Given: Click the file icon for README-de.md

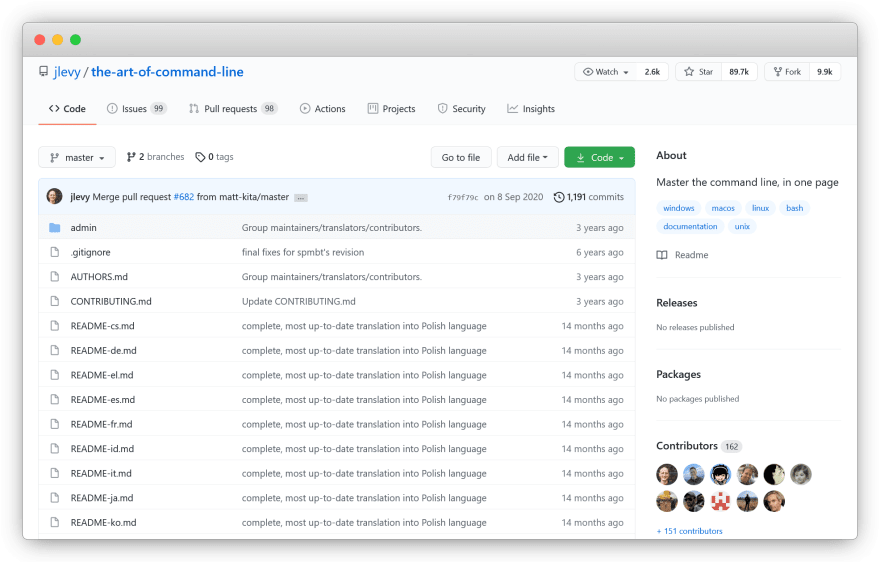Looking at the screenshot, I should point(54,350).
